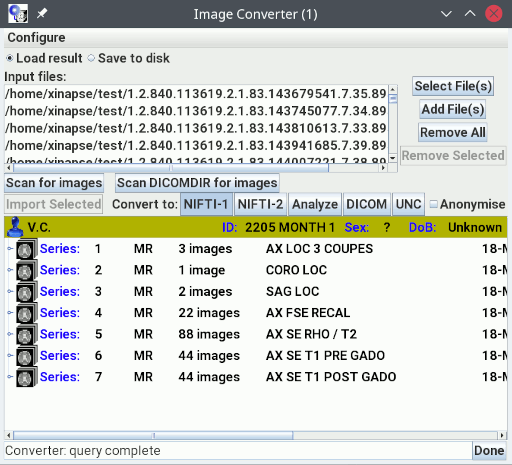
Task: Select the Save to disk radio button
Action: pos(91,58)
